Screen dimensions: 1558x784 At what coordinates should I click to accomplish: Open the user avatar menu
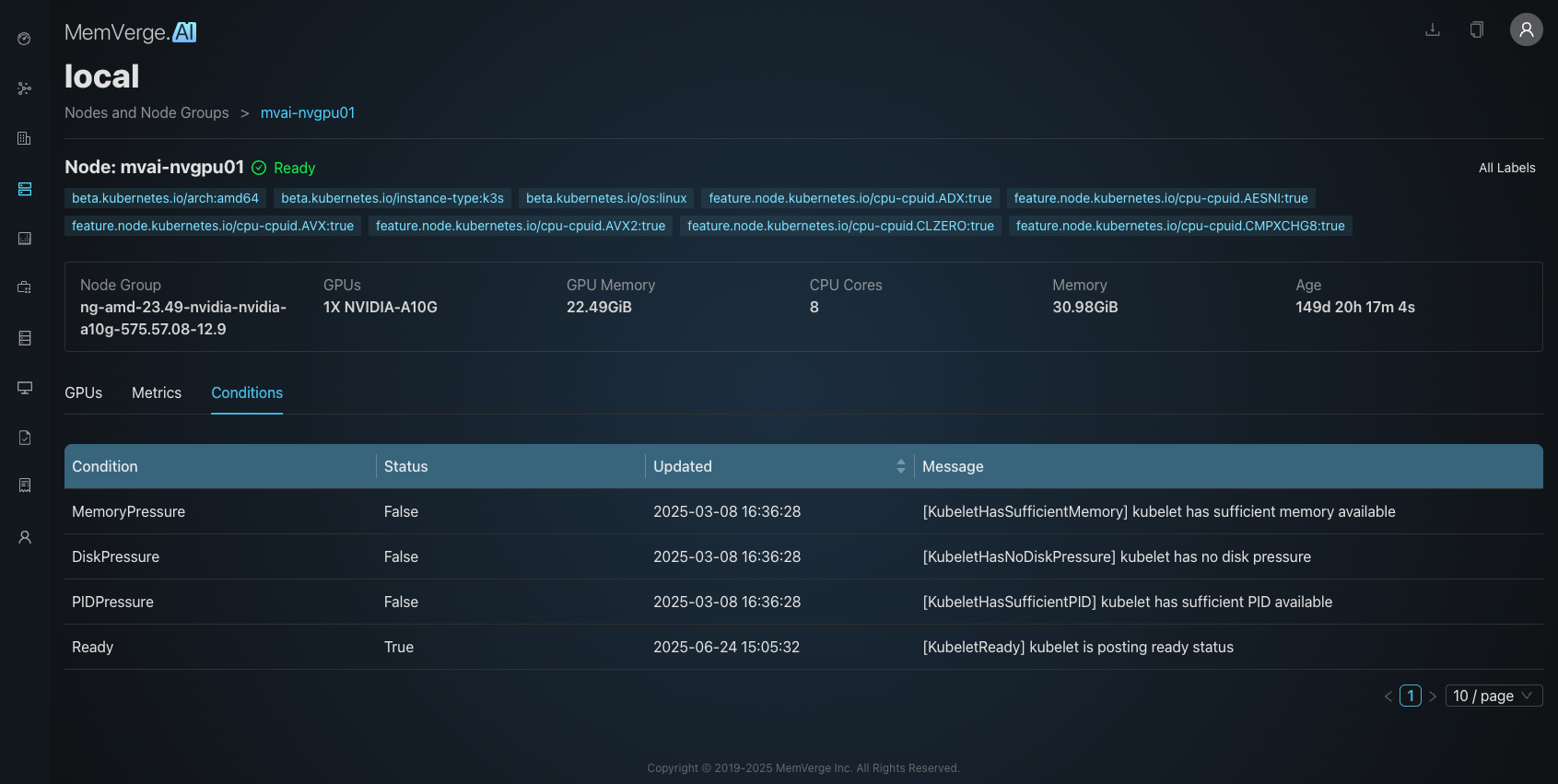pos(1526,29)
